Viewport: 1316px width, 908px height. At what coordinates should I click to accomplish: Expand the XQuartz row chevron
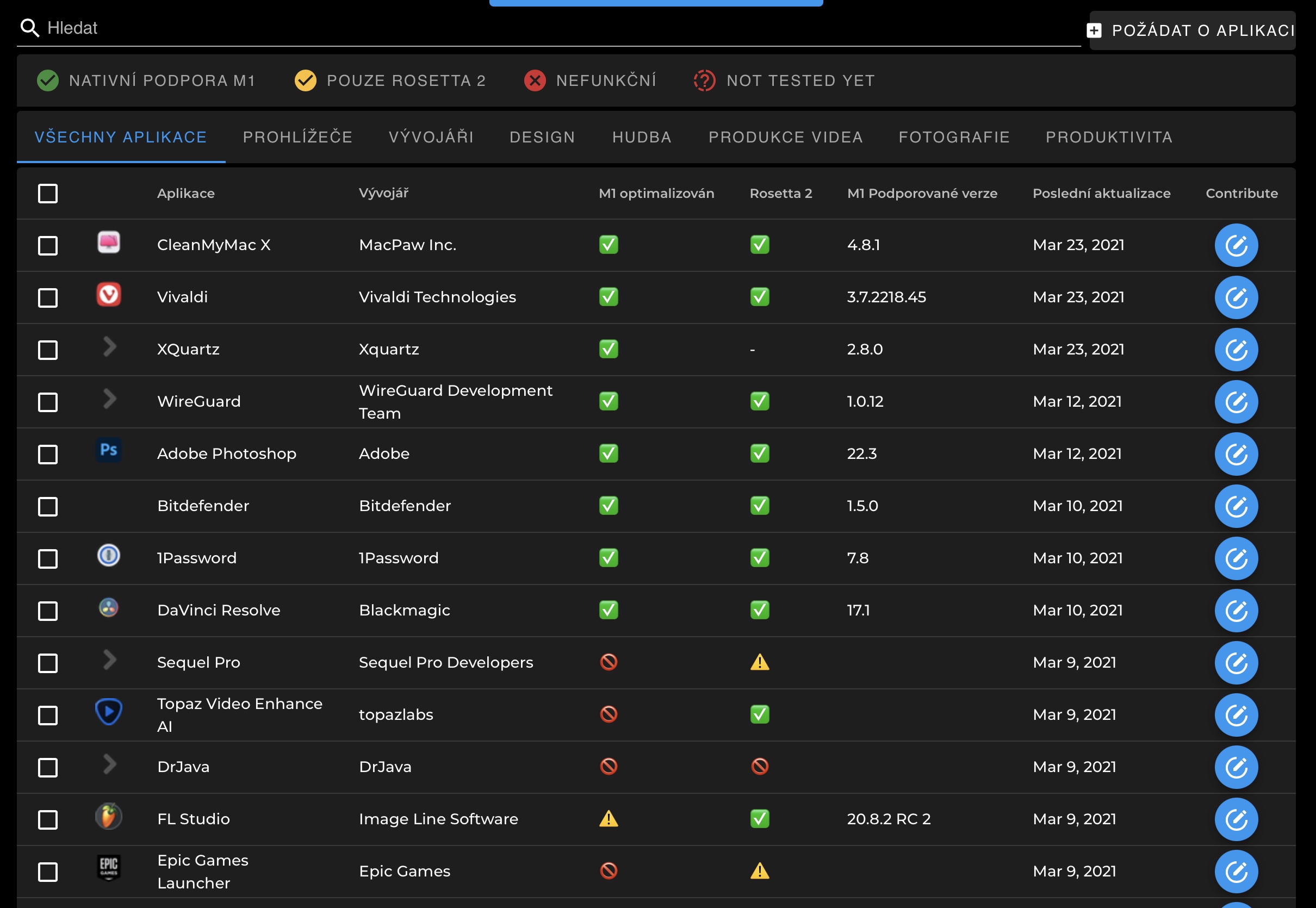pyautogui.click(x=110, y=346)
